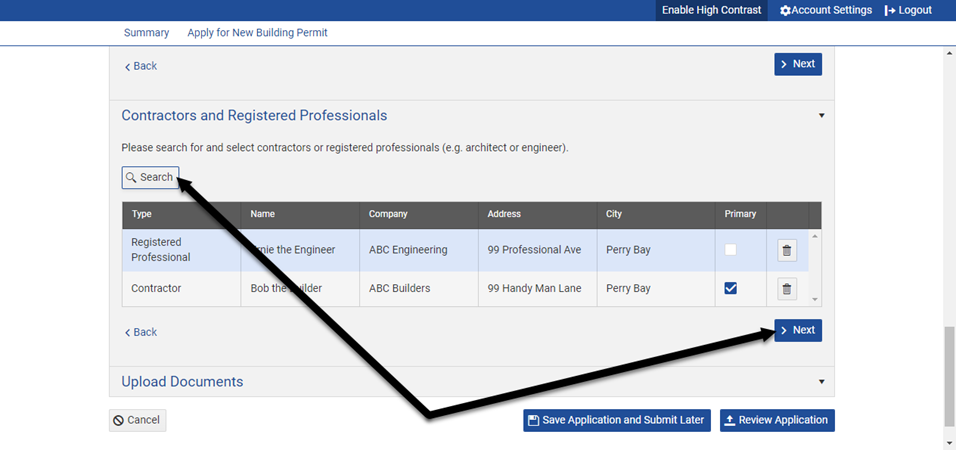
Task: Click the page vertical scrollbar thumb
Action: 949,377
